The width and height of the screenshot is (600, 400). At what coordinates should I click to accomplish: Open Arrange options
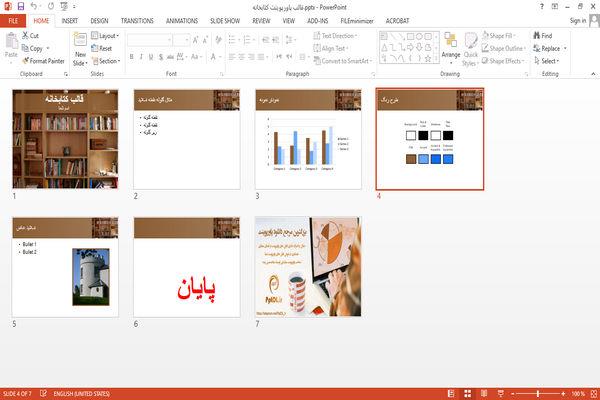(x=451, y=49)
